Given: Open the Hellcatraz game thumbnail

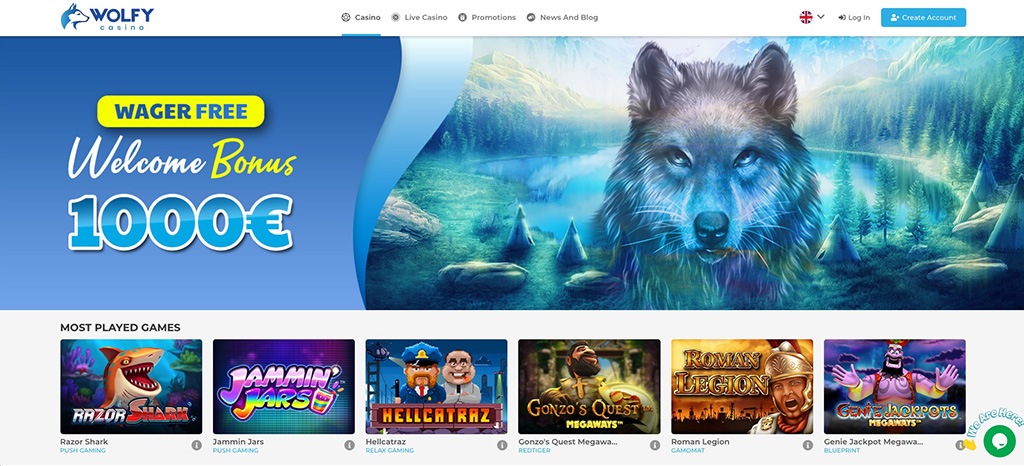Looking at the screenshot, I should (x=436, y=386).
